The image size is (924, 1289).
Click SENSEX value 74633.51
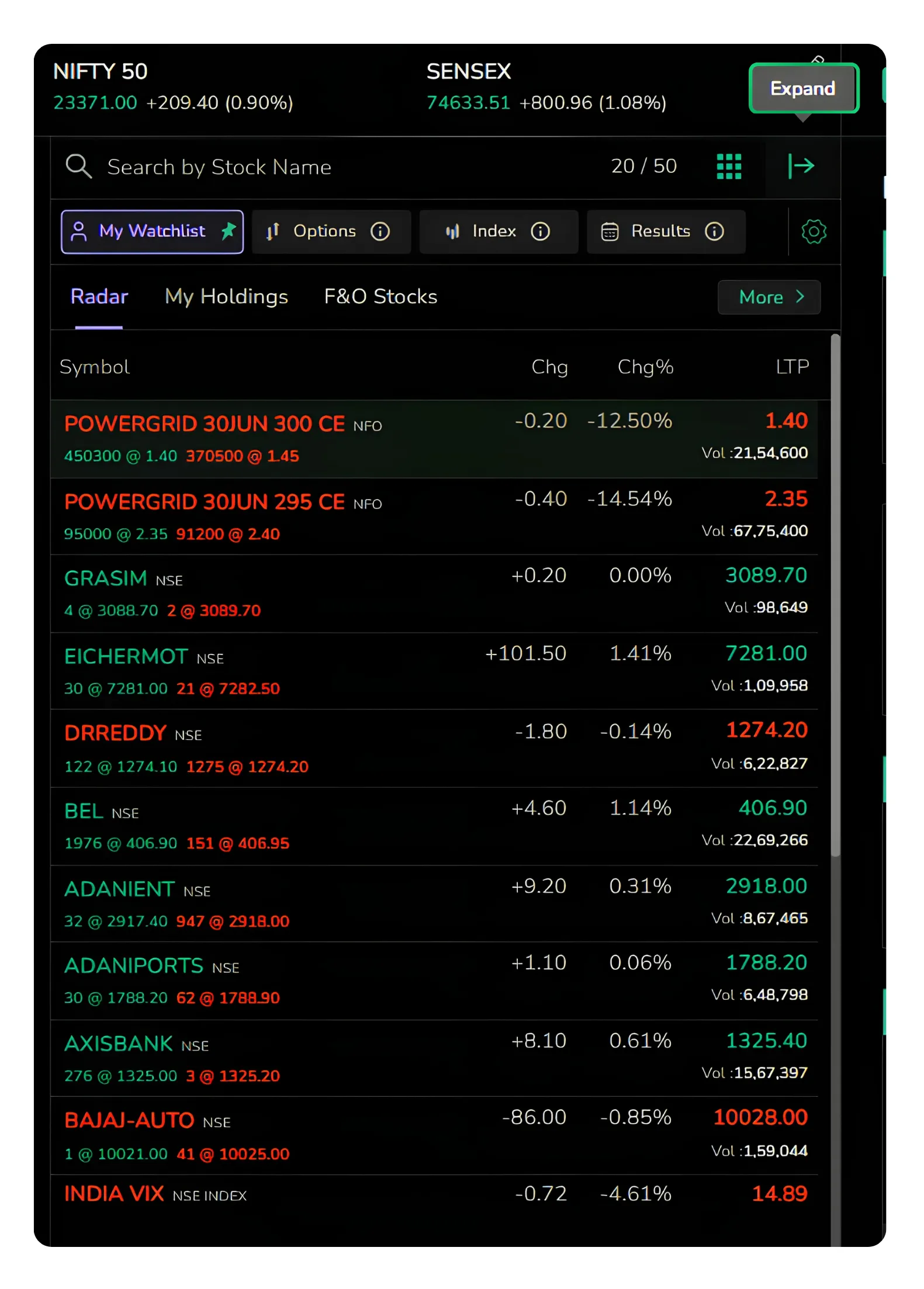(468, 103)
